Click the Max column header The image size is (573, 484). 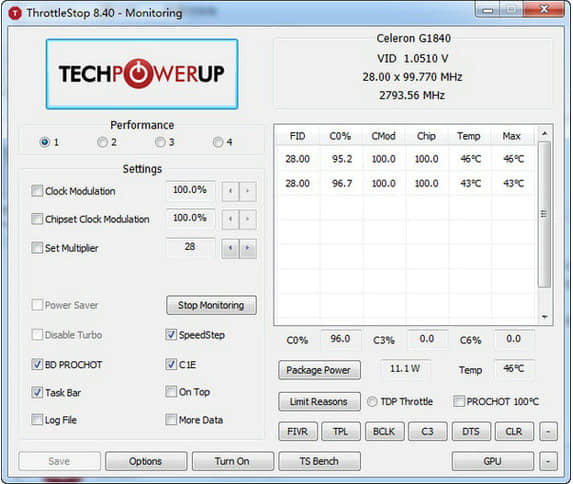pyautogui.click(x=512, y=136)
